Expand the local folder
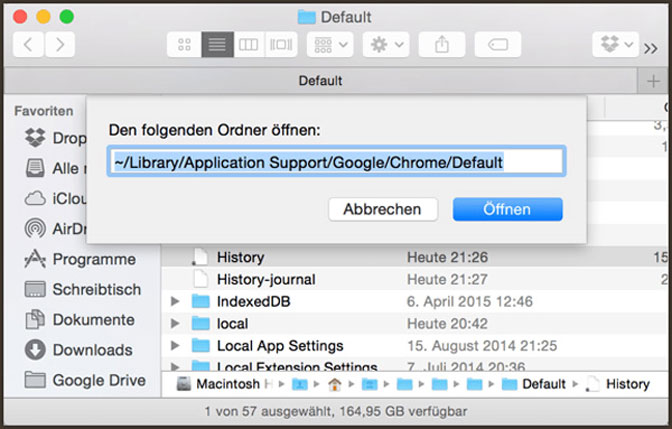Screen dimensions: 672x429 (175, 324)
